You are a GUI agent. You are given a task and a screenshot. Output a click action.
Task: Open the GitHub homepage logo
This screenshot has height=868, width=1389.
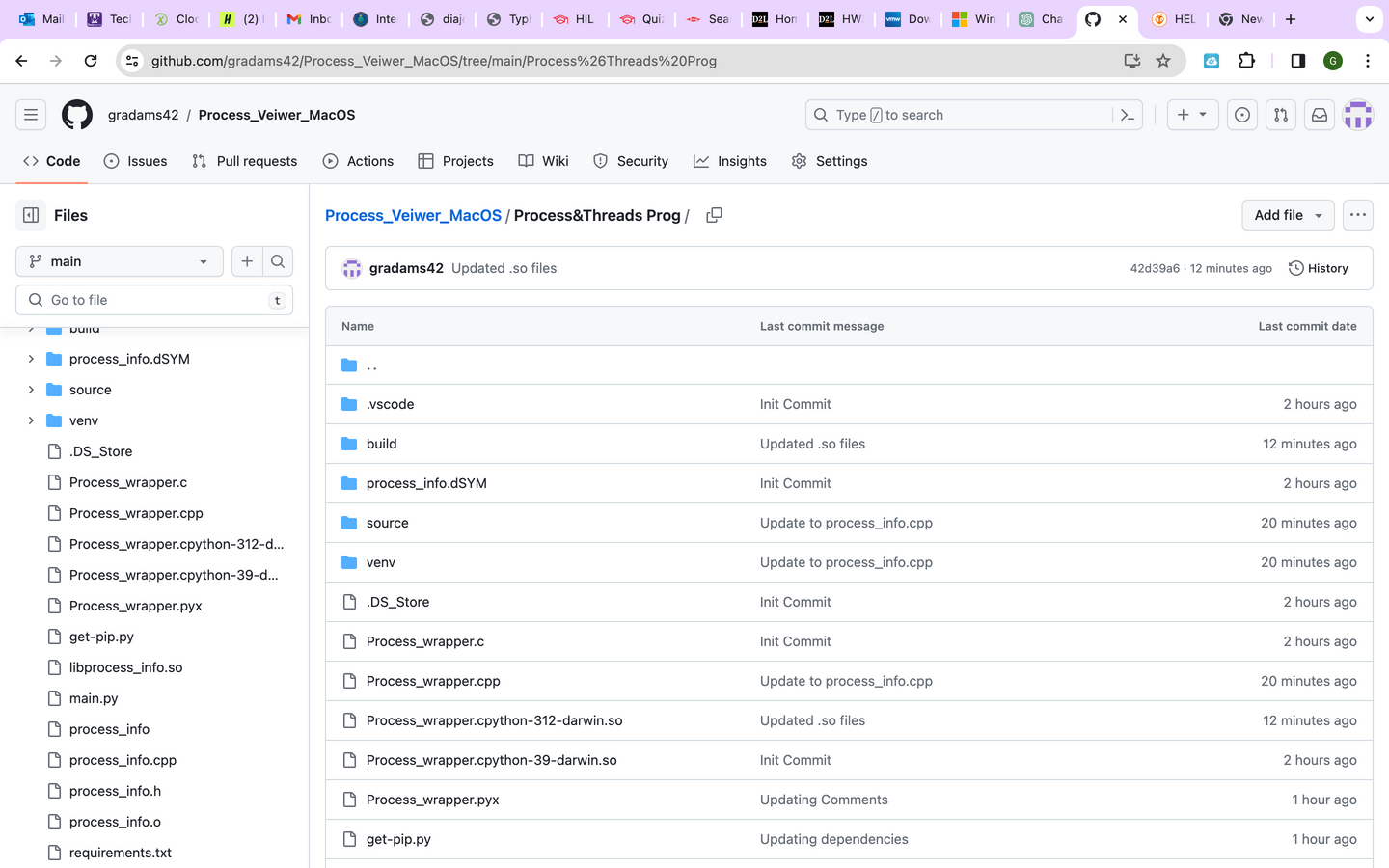point(77,115)
